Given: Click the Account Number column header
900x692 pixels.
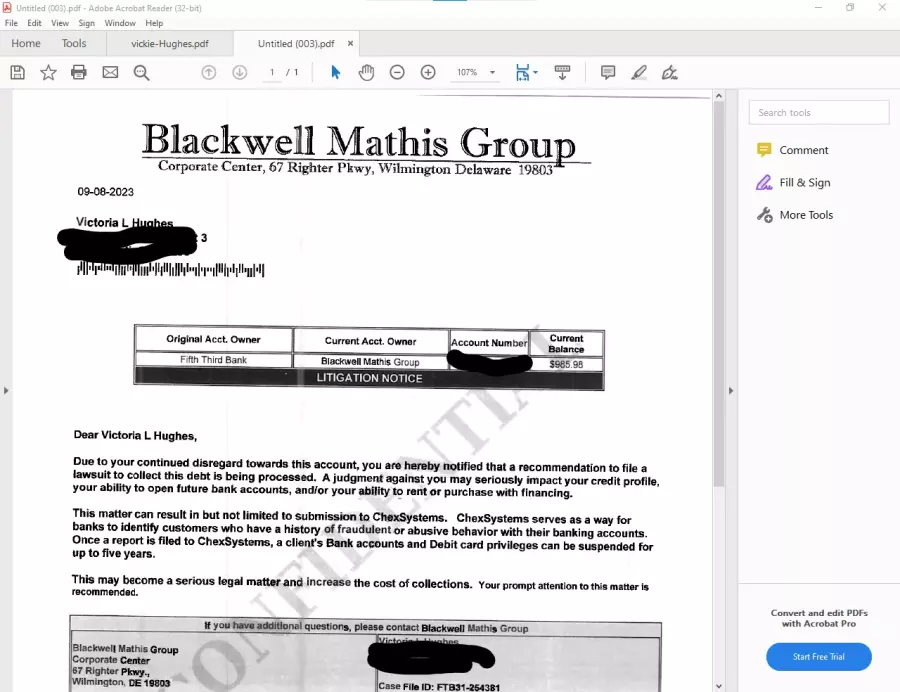Looking at the screenshot, I should (x=488, y=343).
